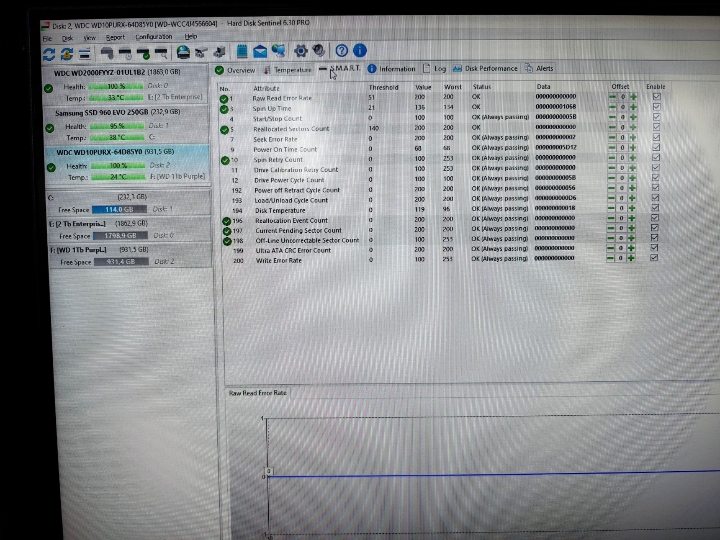Screen dimensions: 720x540
Task: Open configuration via the gear icon
Action: 301,51
